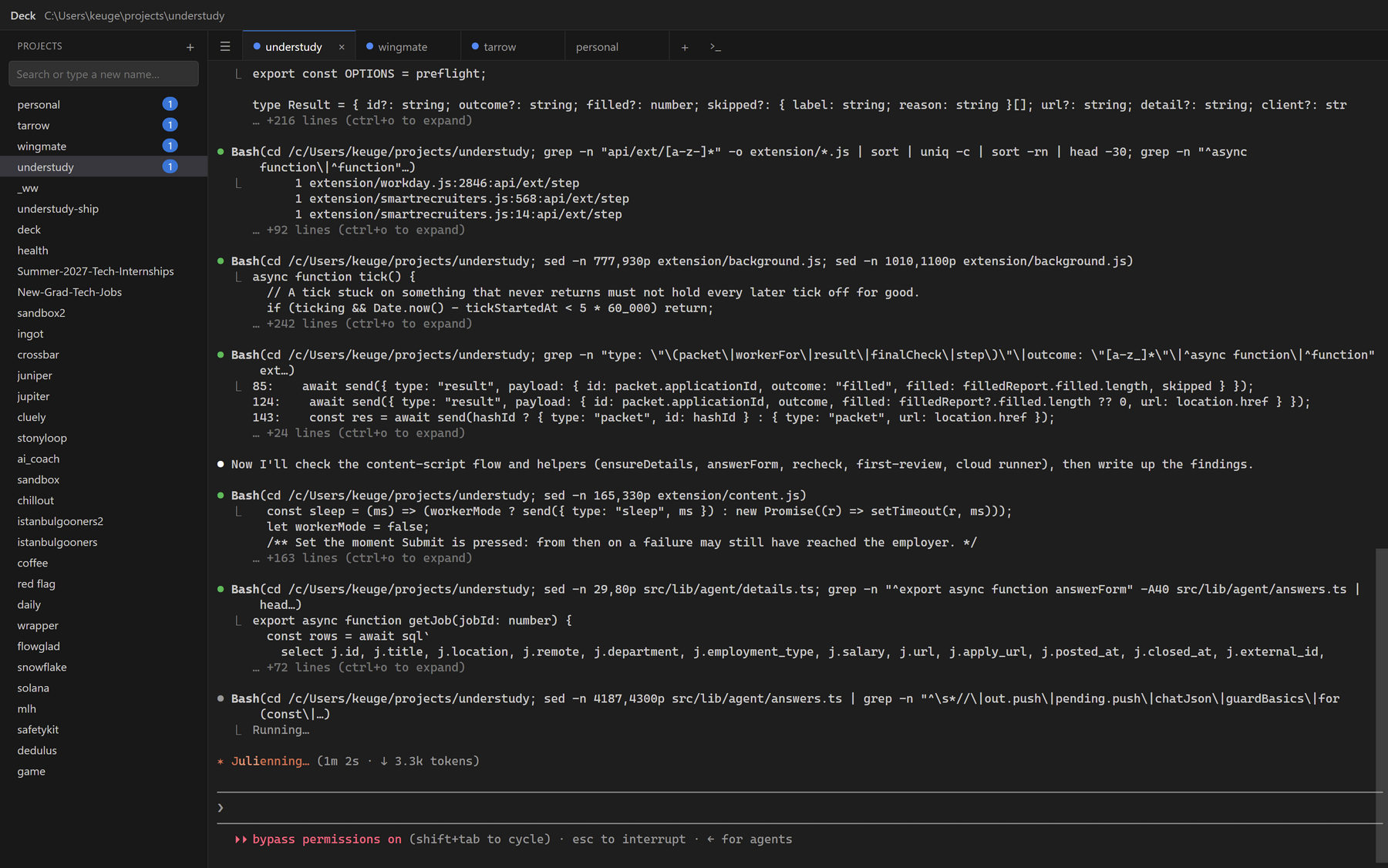Open the ai_coach project
Screen dimensions: 1388x868
103,458
